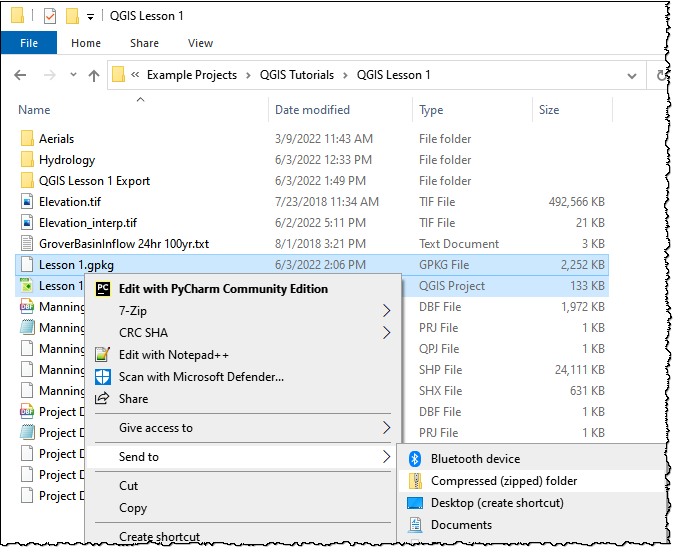Click the zipped folder icon
The width and height of the screenshot is (676, 550).
point(414,481)
